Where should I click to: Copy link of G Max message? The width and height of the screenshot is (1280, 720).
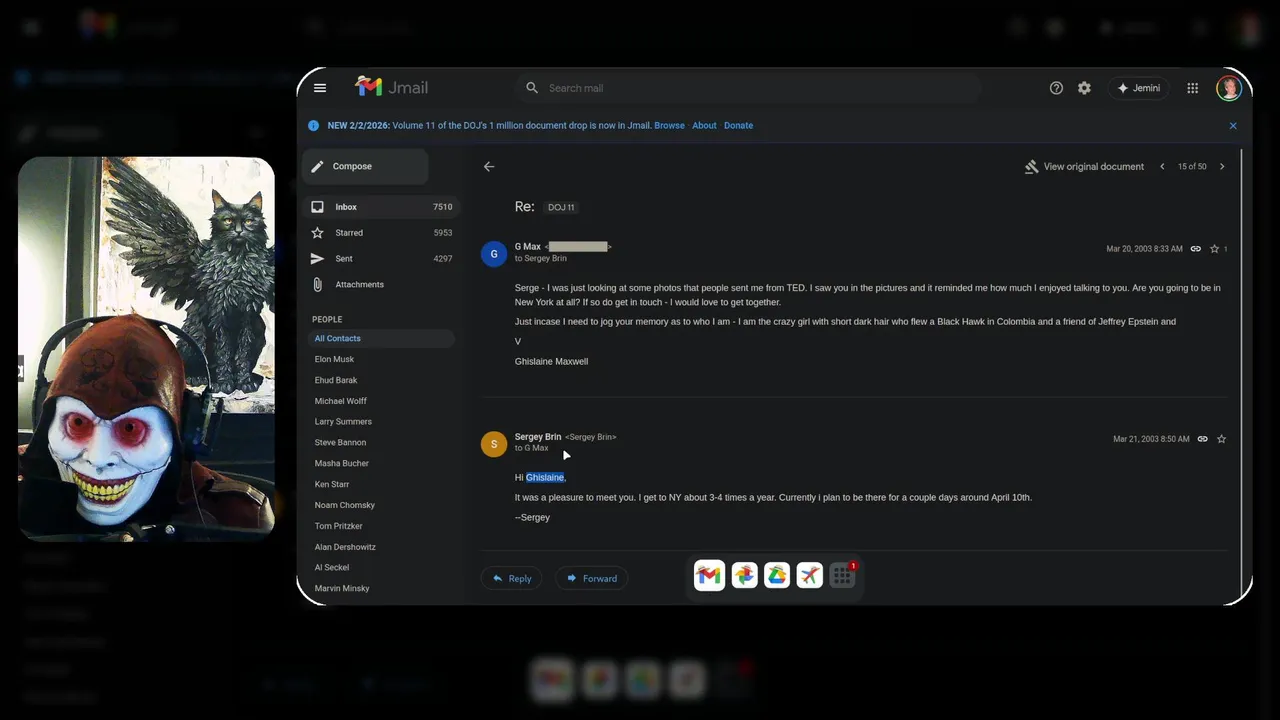click(1195, 249)
